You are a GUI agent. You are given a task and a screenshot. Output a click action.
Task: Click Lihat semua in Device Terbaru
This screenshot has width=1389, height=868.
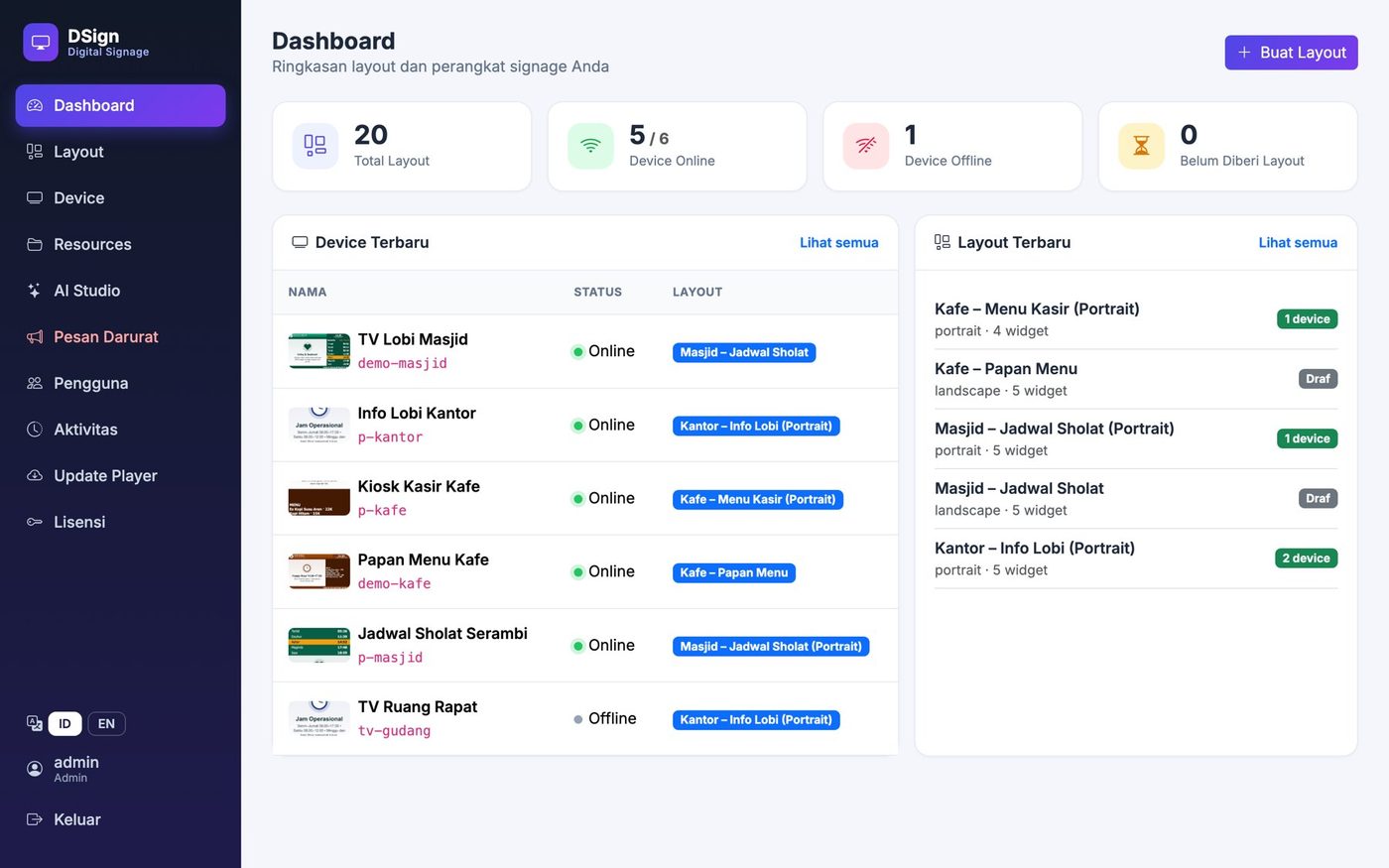pos(839,242)
